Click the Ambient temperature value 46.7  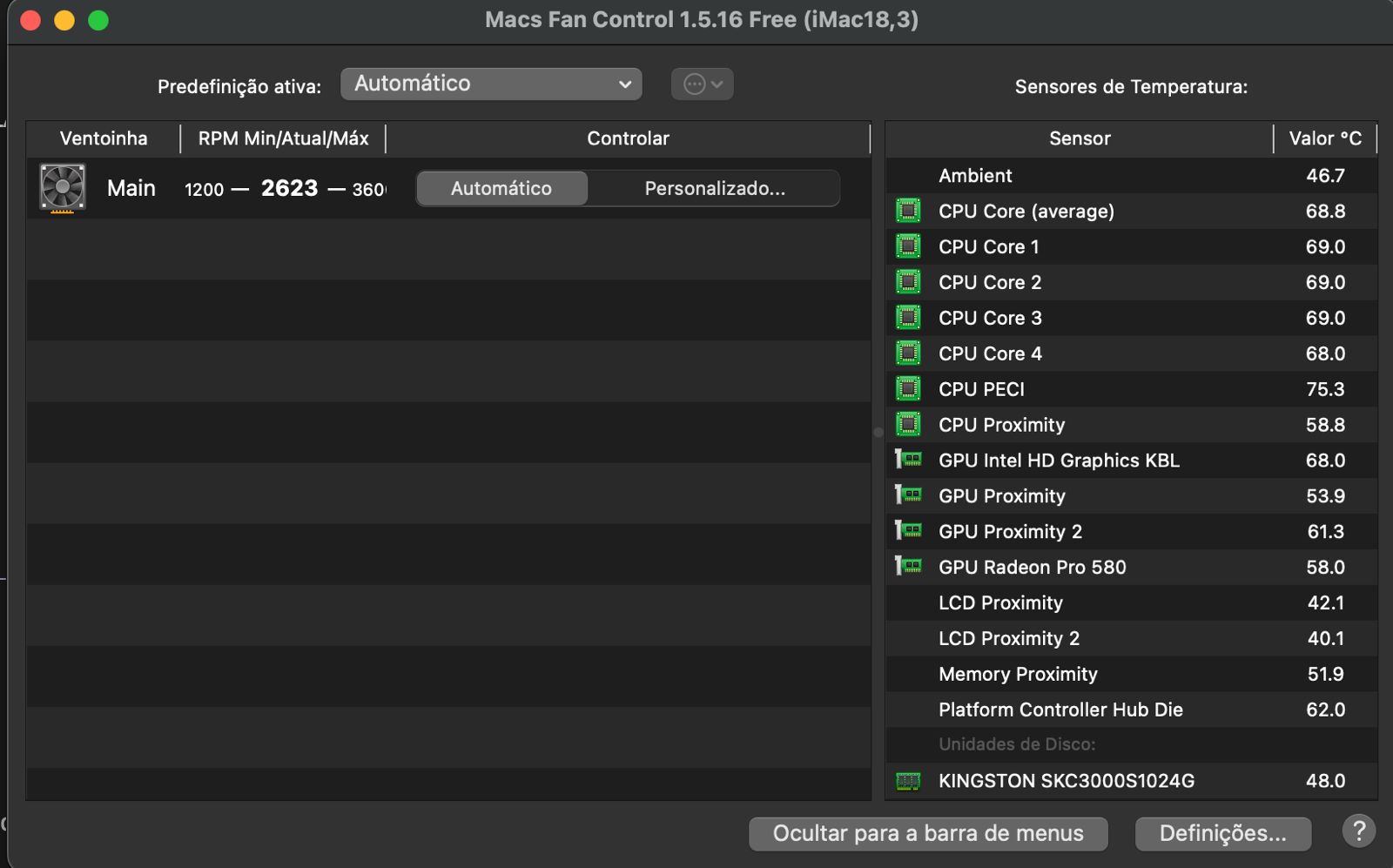(x=1325, y=176)
